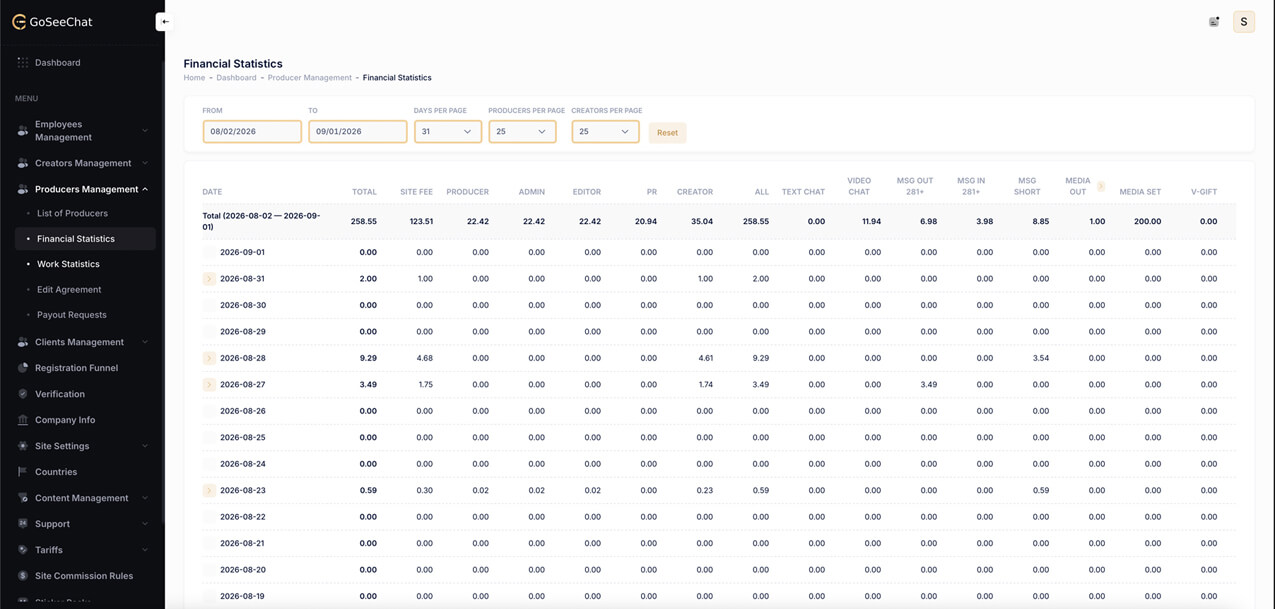
Task: Click the From date field
Action: click(x=252, y=131)
